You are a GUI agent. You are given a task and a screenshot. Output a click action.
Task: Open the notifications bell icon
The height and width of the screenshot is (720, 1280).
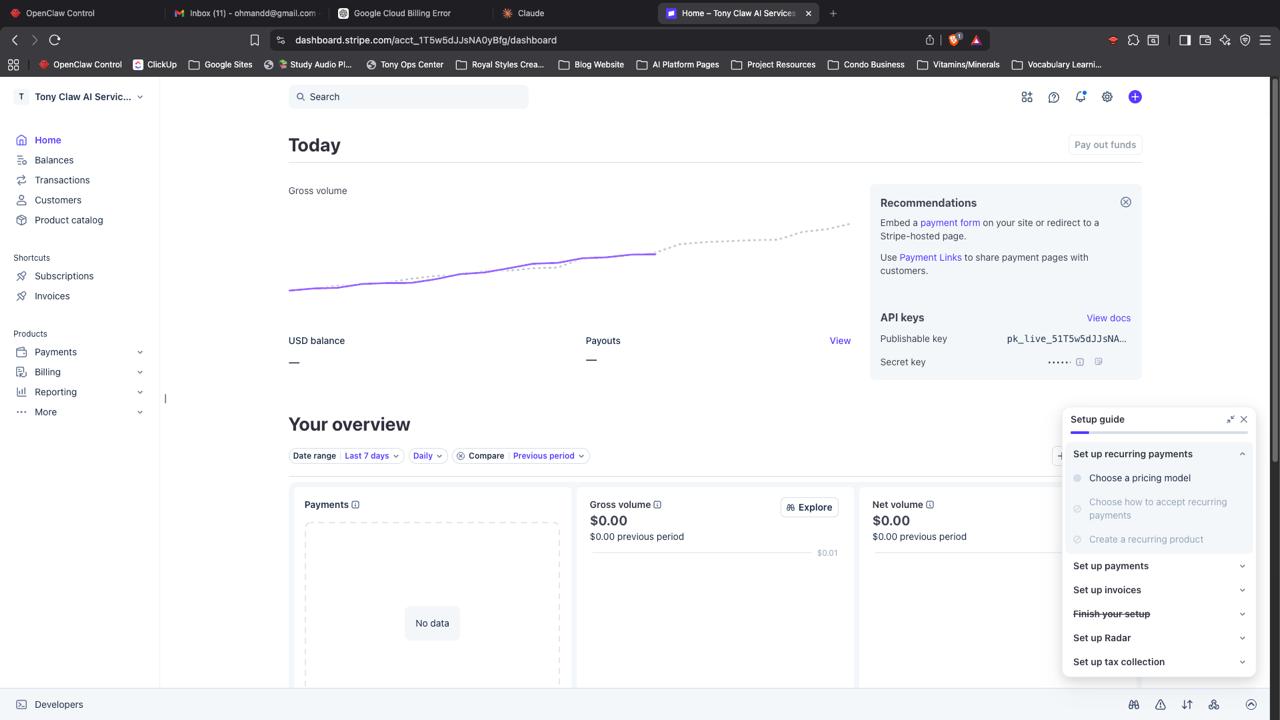tap(1080, 97)
